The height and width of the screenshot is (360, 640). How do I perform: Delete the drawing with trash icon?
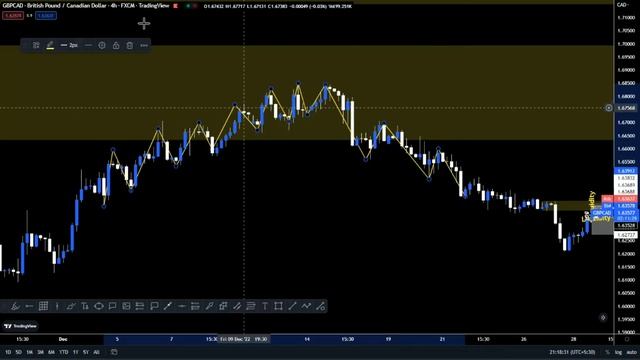click(129, 45)
